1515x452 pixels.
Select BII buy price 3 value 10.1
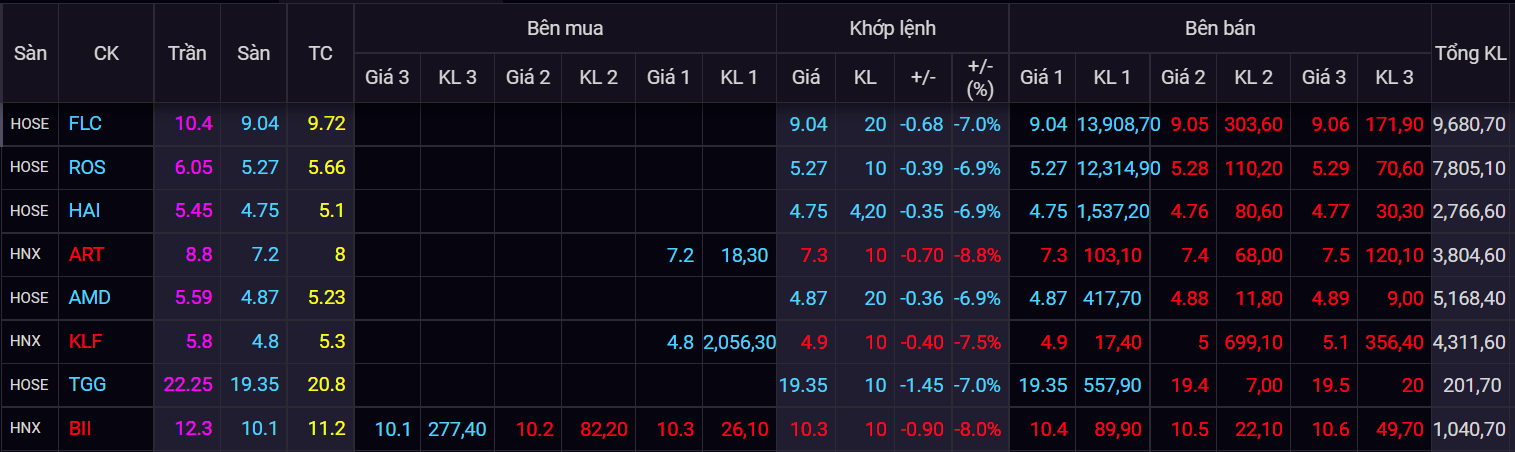click(392, 429)
